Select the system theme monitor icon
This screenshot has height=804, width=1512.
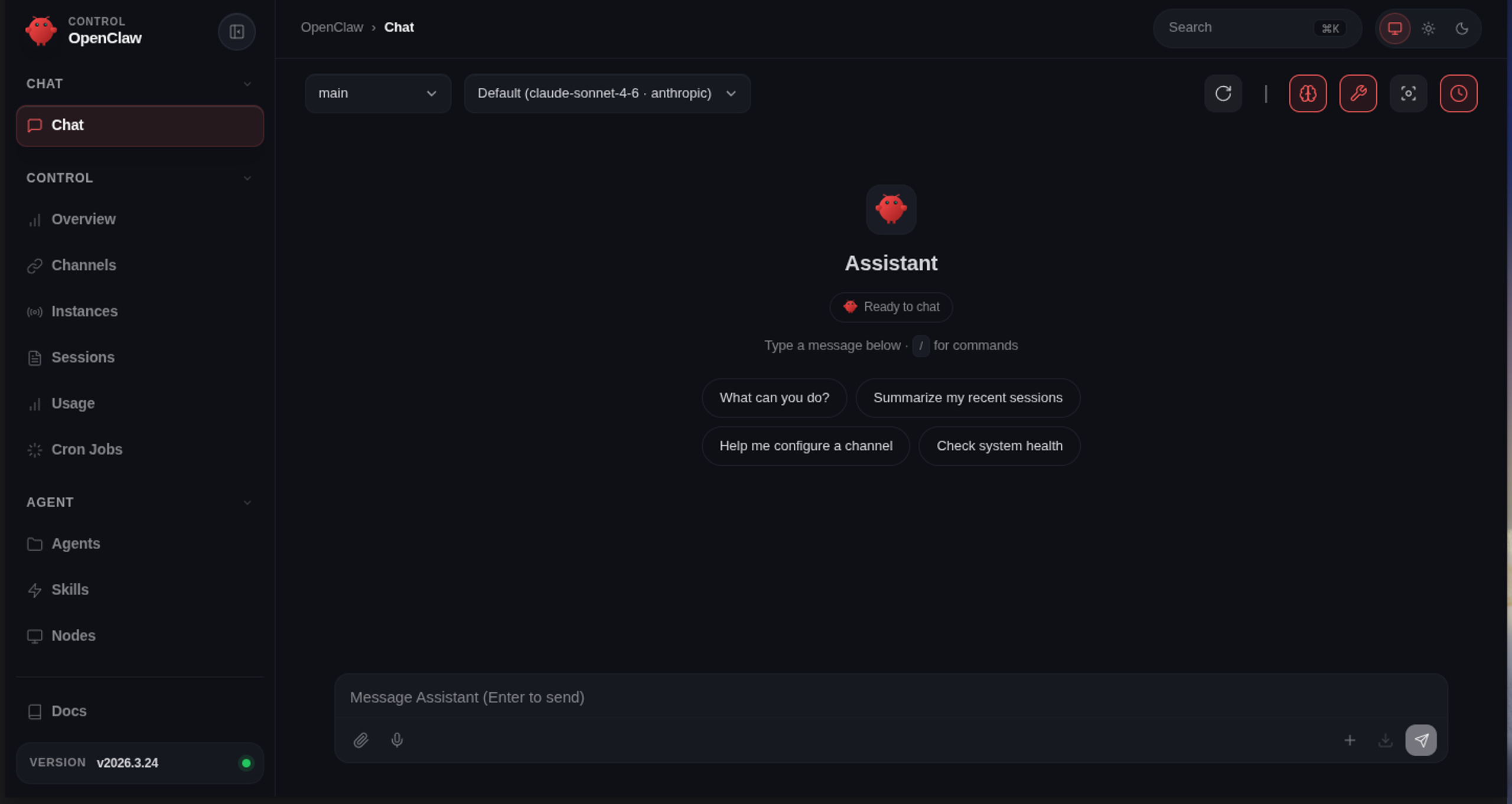click(x=1394, y=28)
